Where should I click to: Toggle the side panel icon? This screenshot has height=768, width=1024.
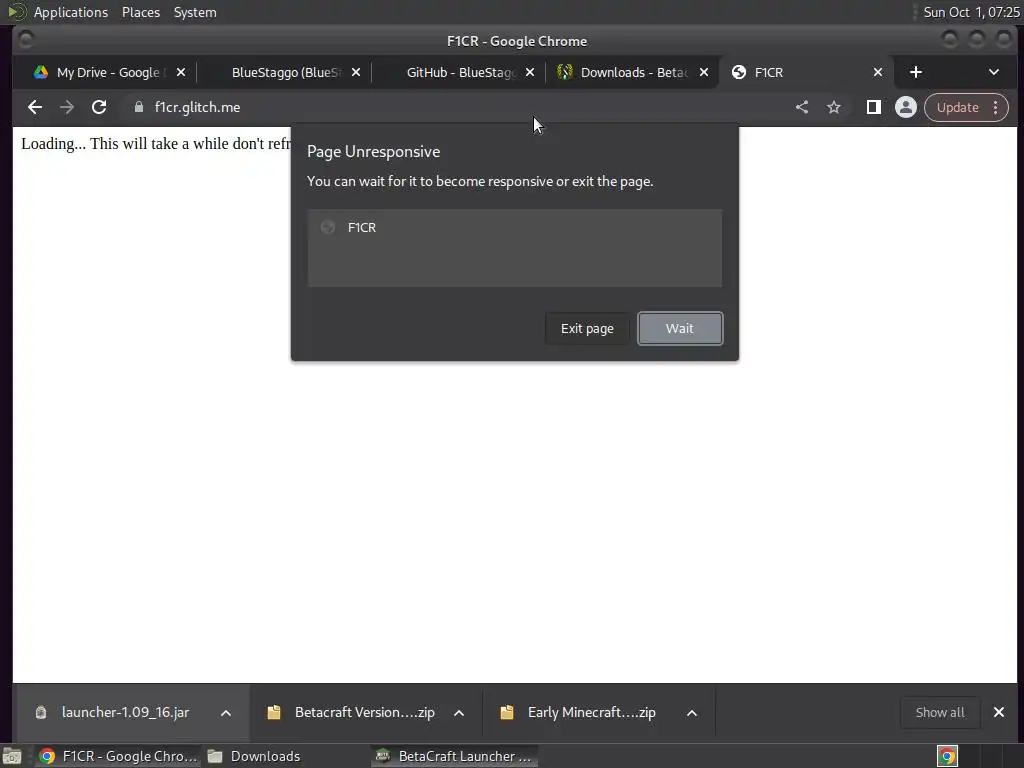874,107
